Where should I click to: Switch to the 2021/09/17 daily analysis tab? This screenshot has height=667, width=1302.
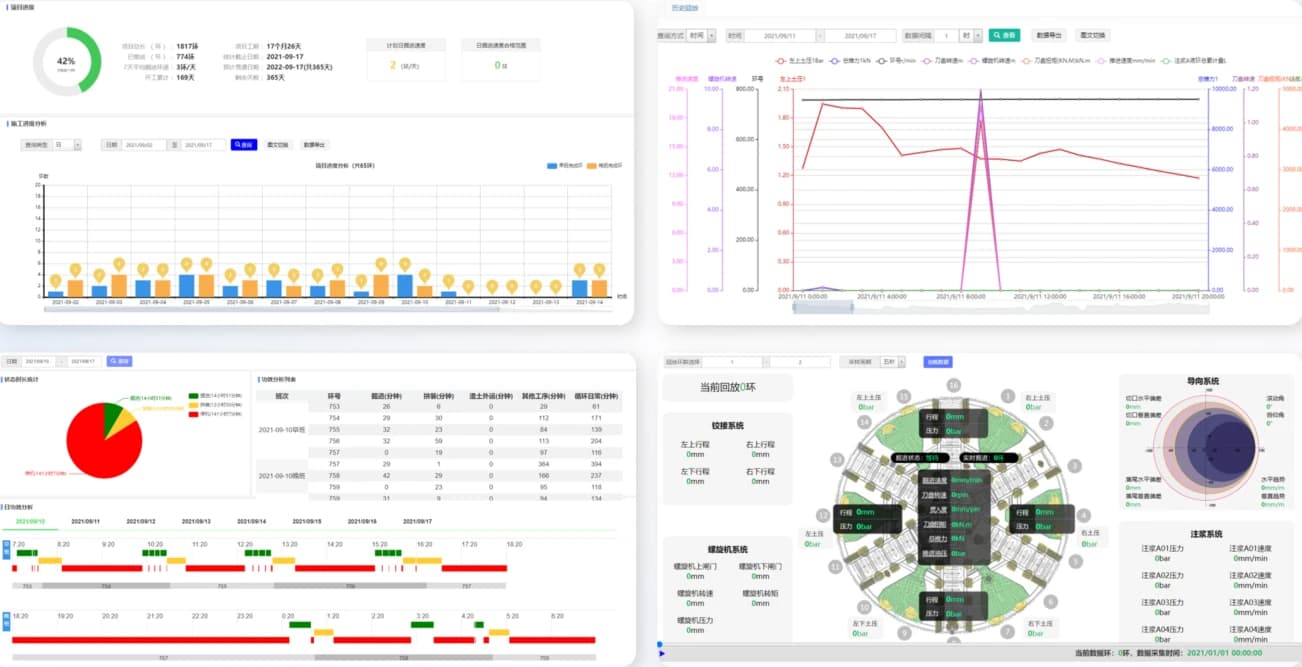(417, 521)
